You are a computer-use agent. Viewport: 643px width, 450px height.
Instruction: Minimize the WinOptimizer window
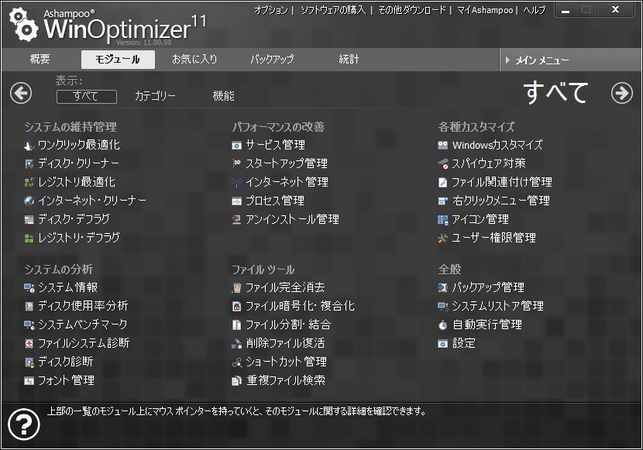(x=565, y=10)
